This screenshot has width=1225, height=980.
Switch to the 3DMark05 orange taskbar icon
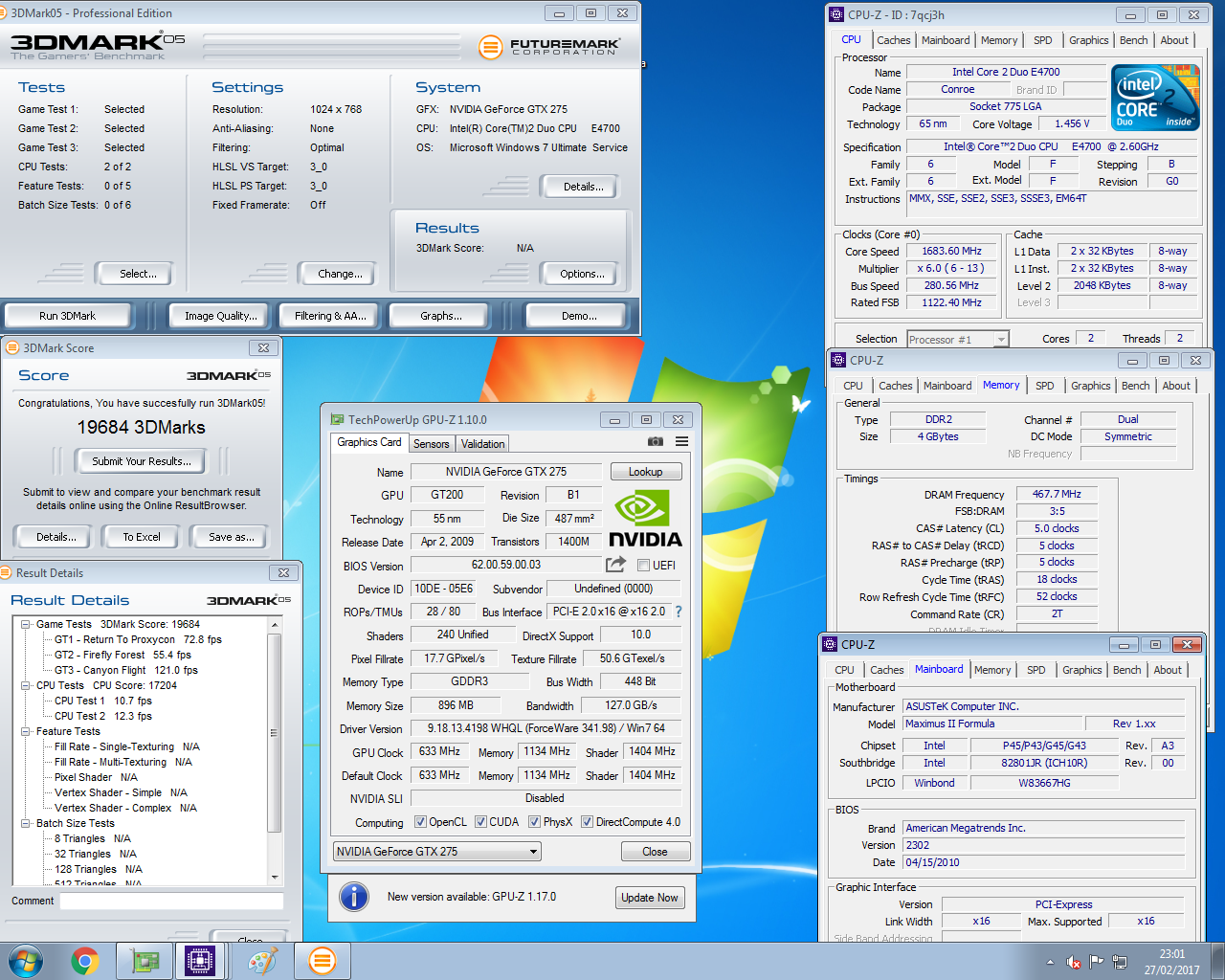(323, 961)
